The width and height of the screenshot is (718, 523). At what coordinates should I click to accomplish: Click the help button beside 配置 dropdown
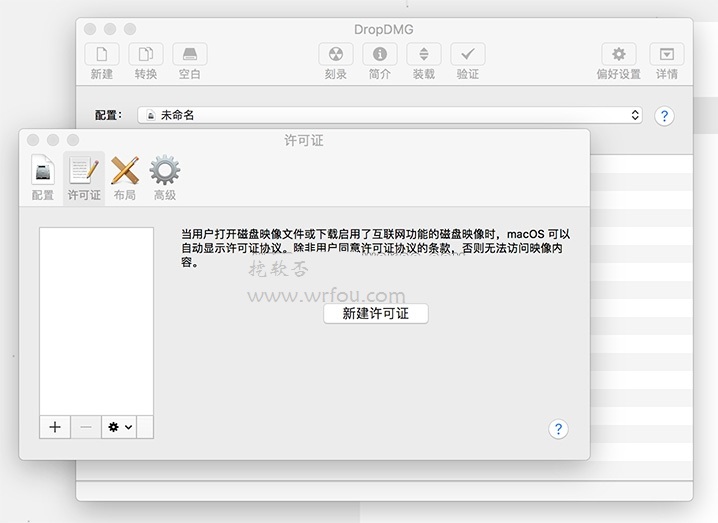tap(664, 116)
